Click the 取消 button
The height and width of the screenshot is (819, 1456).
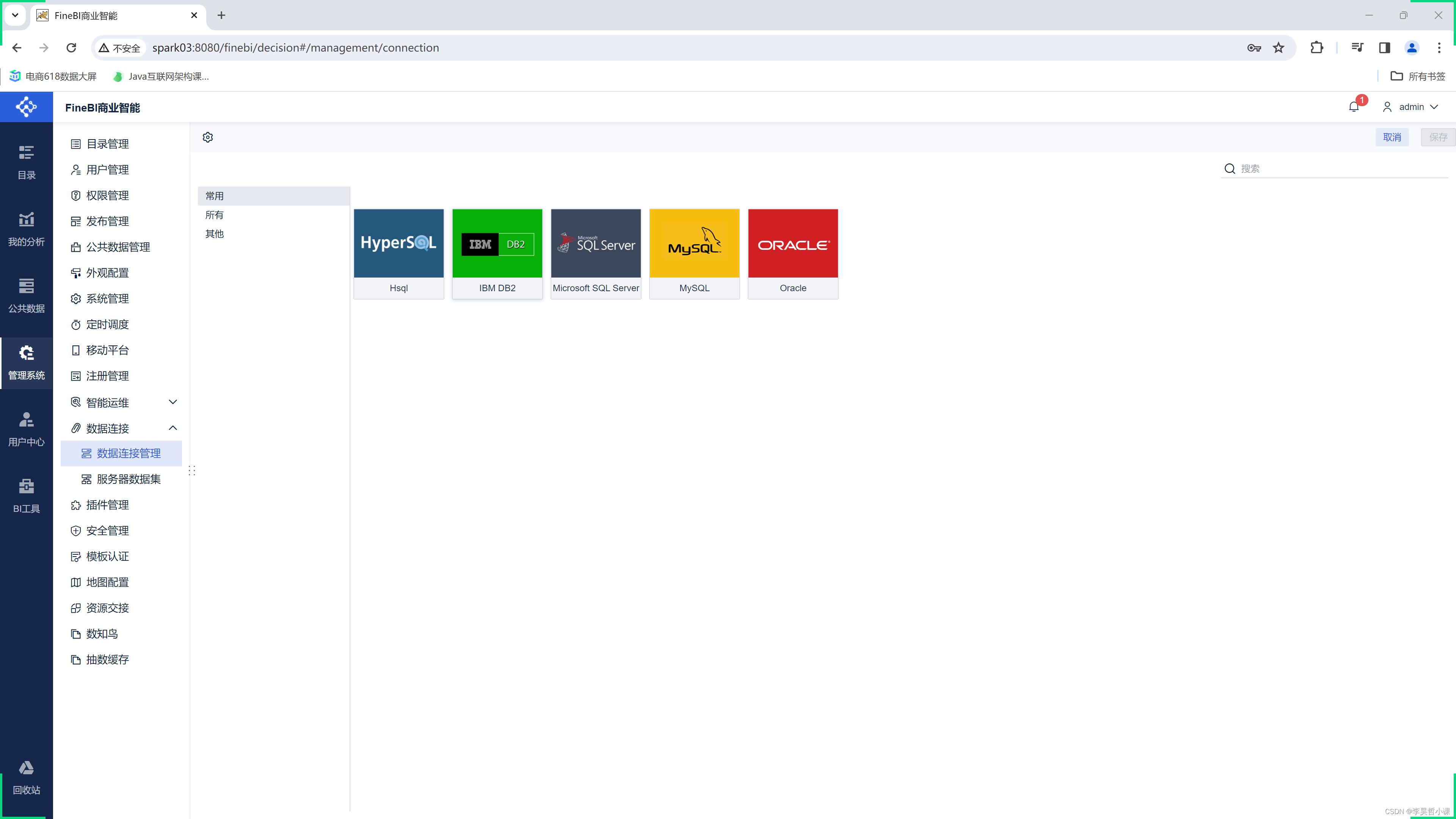coord(1392,137)
